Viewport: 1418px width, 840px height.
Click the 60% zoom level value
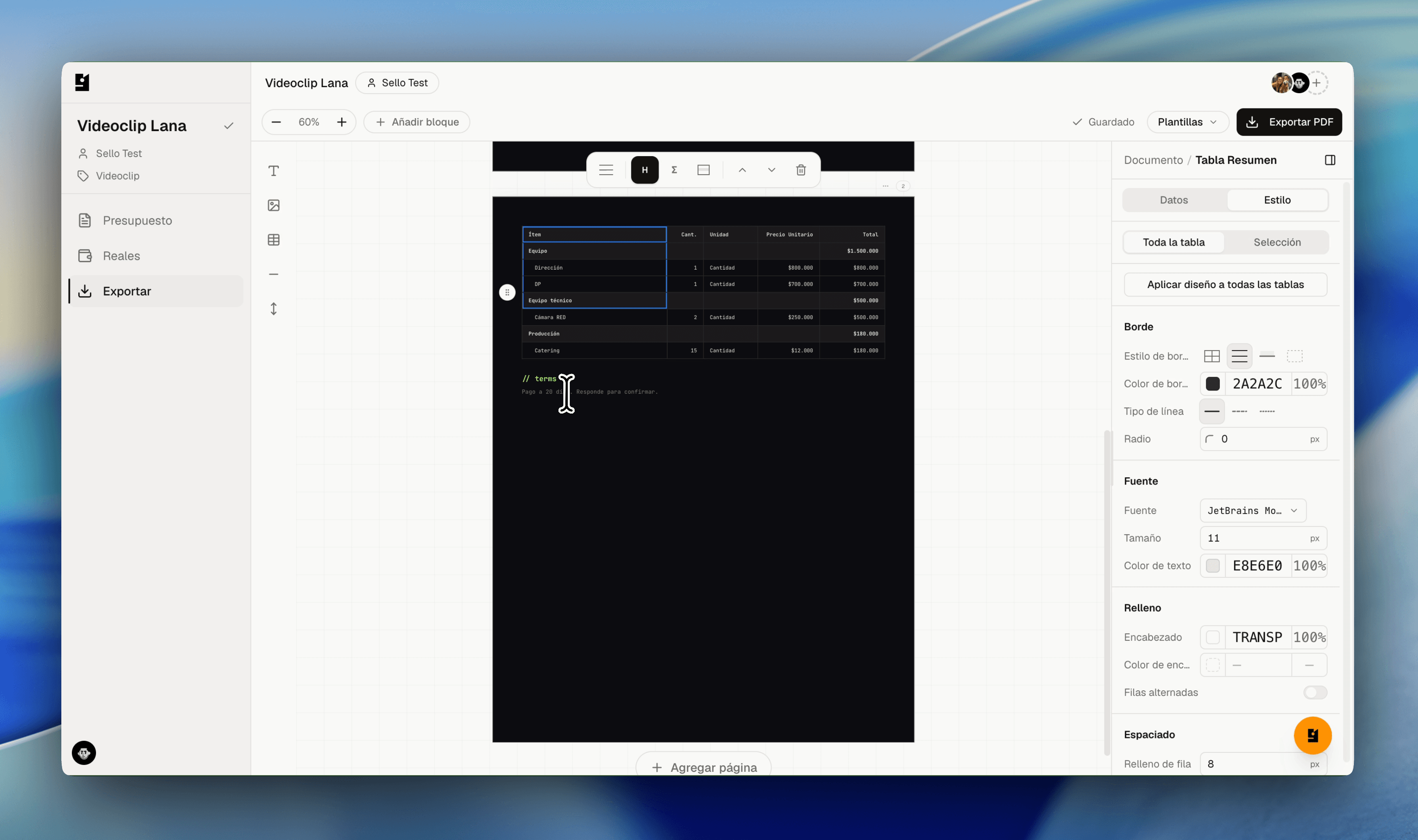[x=309, y=122]
